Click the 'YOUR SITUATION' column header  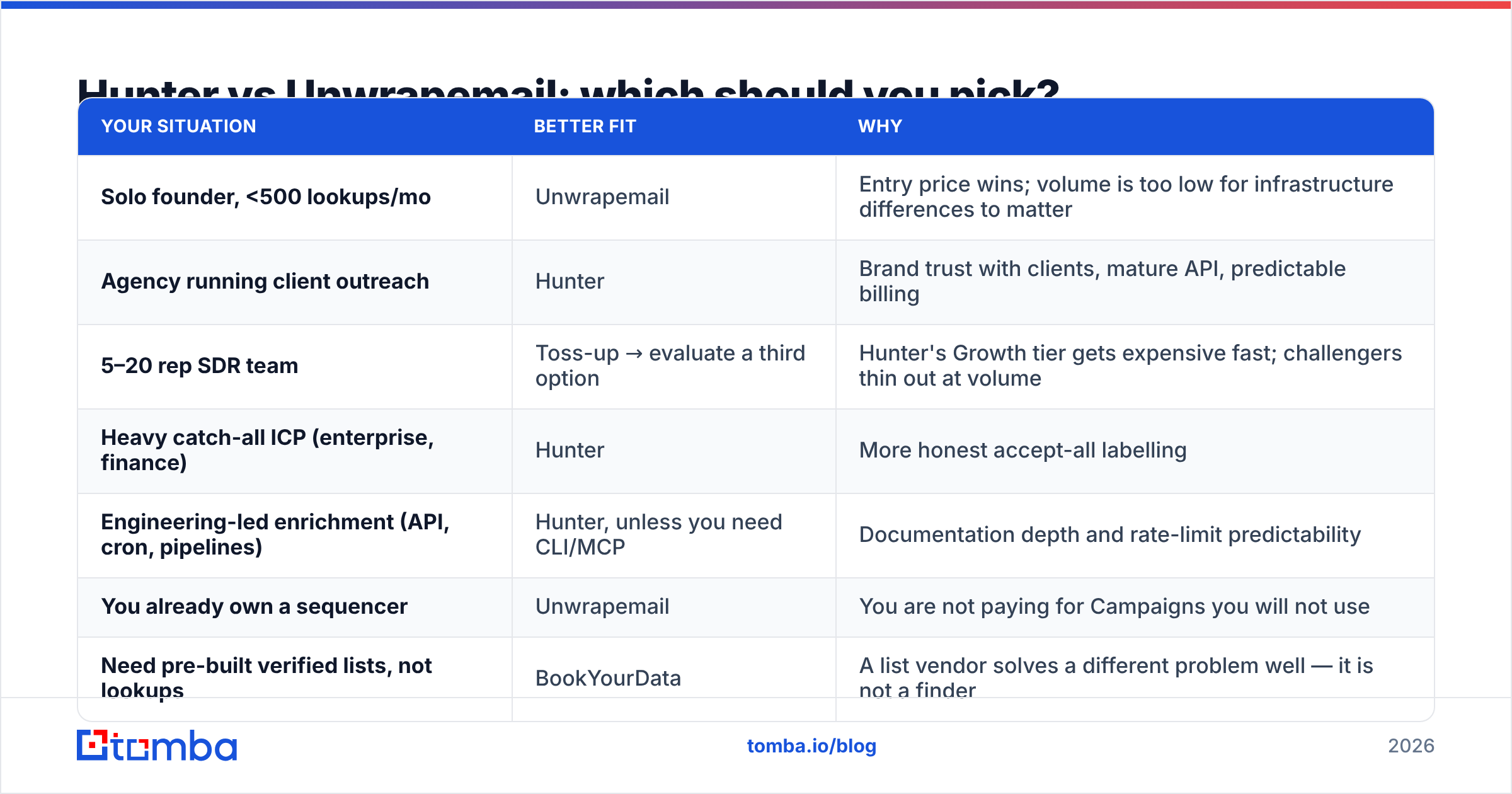click(179, 126)
